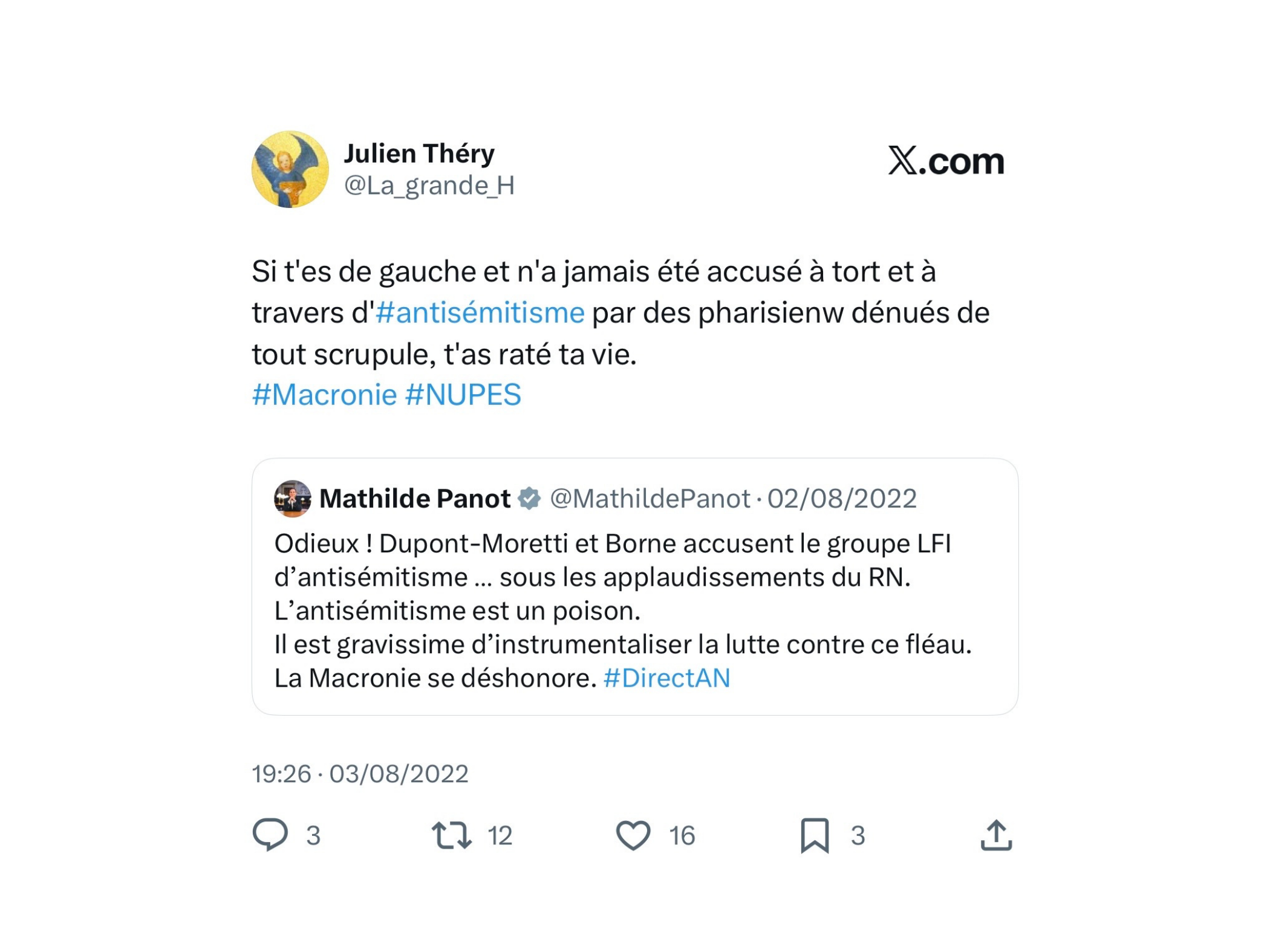Click the @La_grande_H handle
The width and height of the screenshot is (1270, 952).
point(429,186)
